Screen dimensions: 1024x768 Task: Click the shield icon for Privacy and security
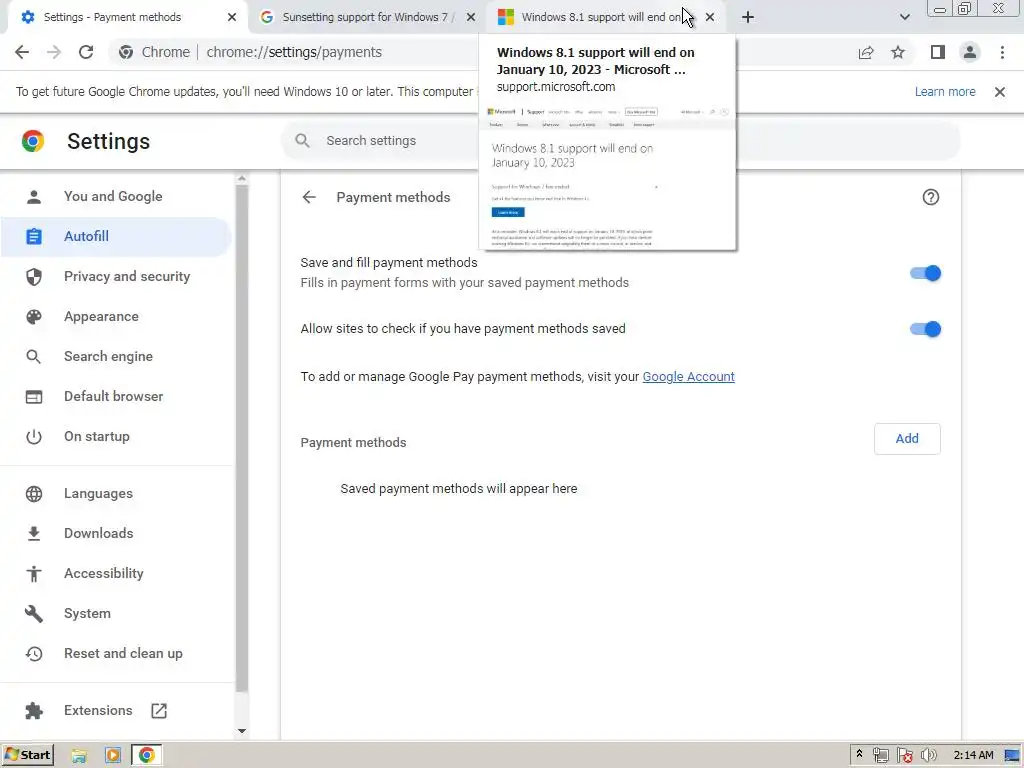33,277
